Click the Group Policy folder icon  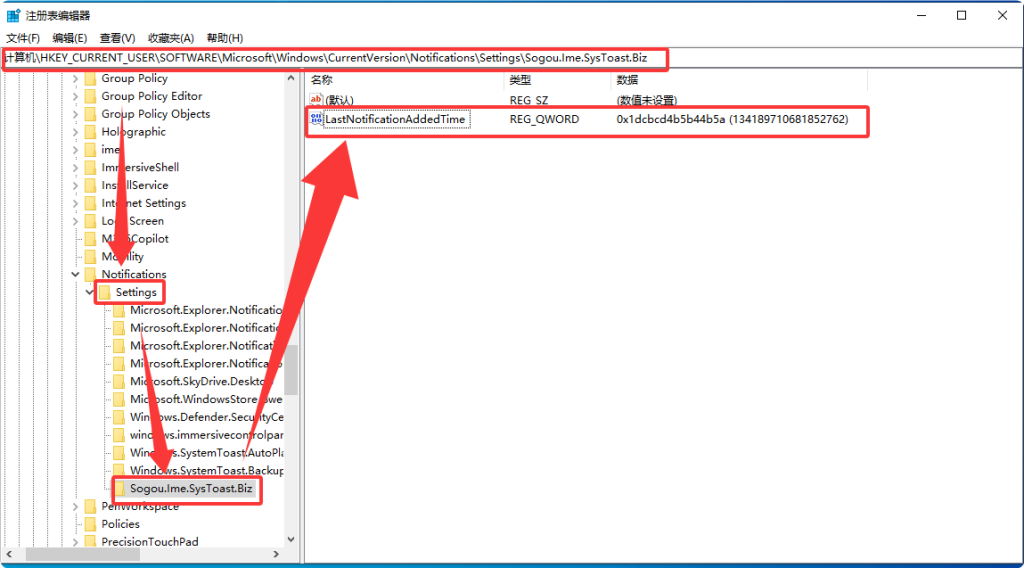point(90,78)
